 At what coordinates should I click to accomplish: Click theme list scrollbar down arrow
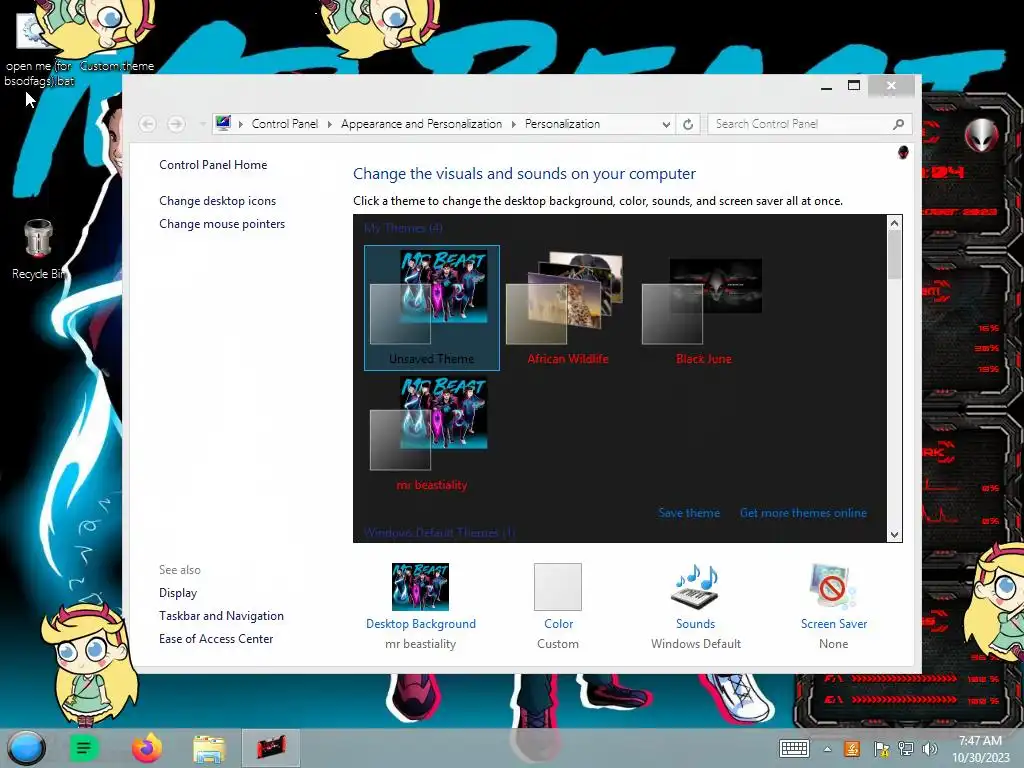[x=895, y=534]
